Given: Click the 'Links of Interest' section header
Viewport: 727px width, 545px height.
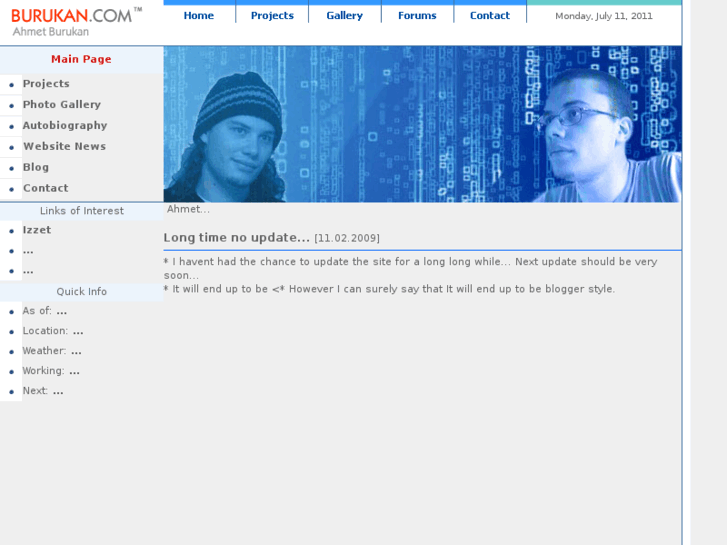Looking at the screenshot, I should pos(82,211).
